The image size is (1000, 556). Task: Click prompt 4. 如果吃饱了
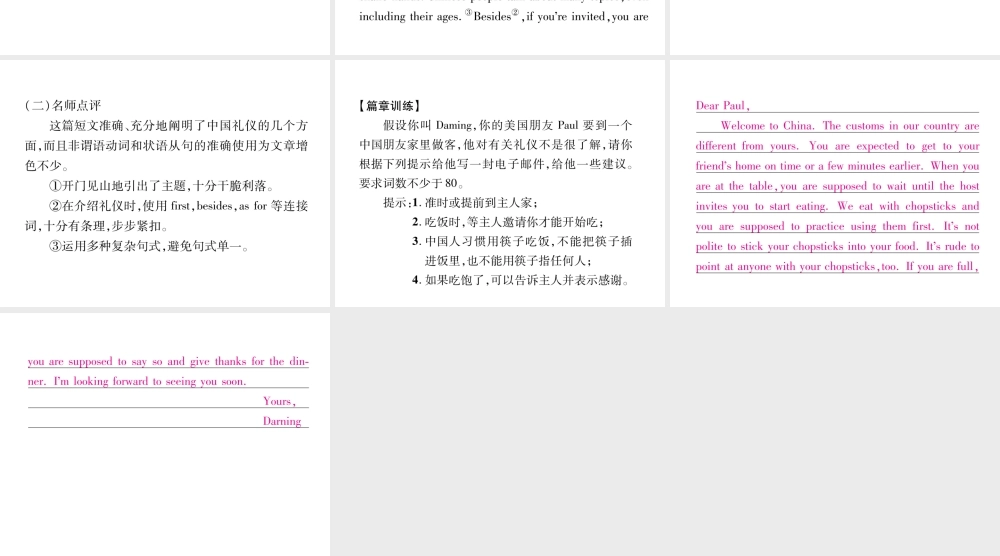pyautogui.click(x=521, y=280)
